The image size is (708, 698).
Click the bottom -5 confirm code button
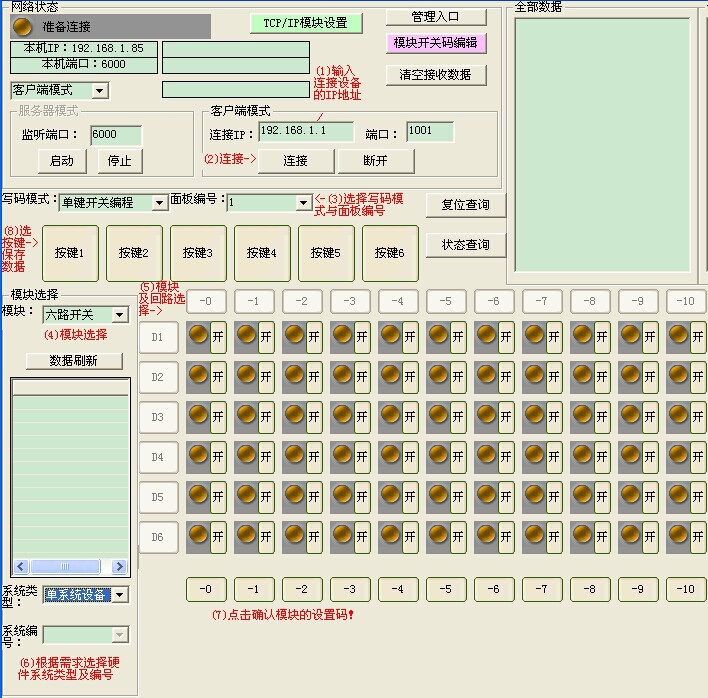(446, 589)
